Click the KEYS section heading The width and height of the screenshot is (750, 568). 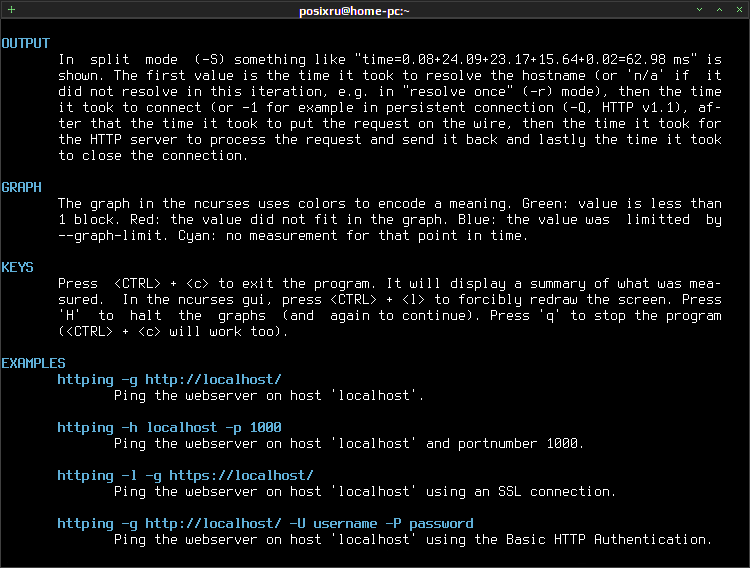click(18, 267)
